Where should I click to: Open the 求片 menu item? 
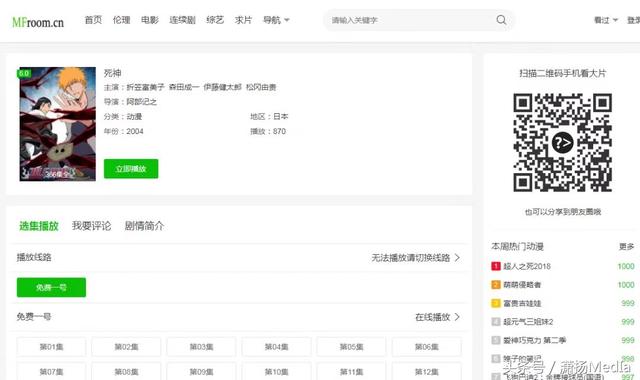[243, 20]
